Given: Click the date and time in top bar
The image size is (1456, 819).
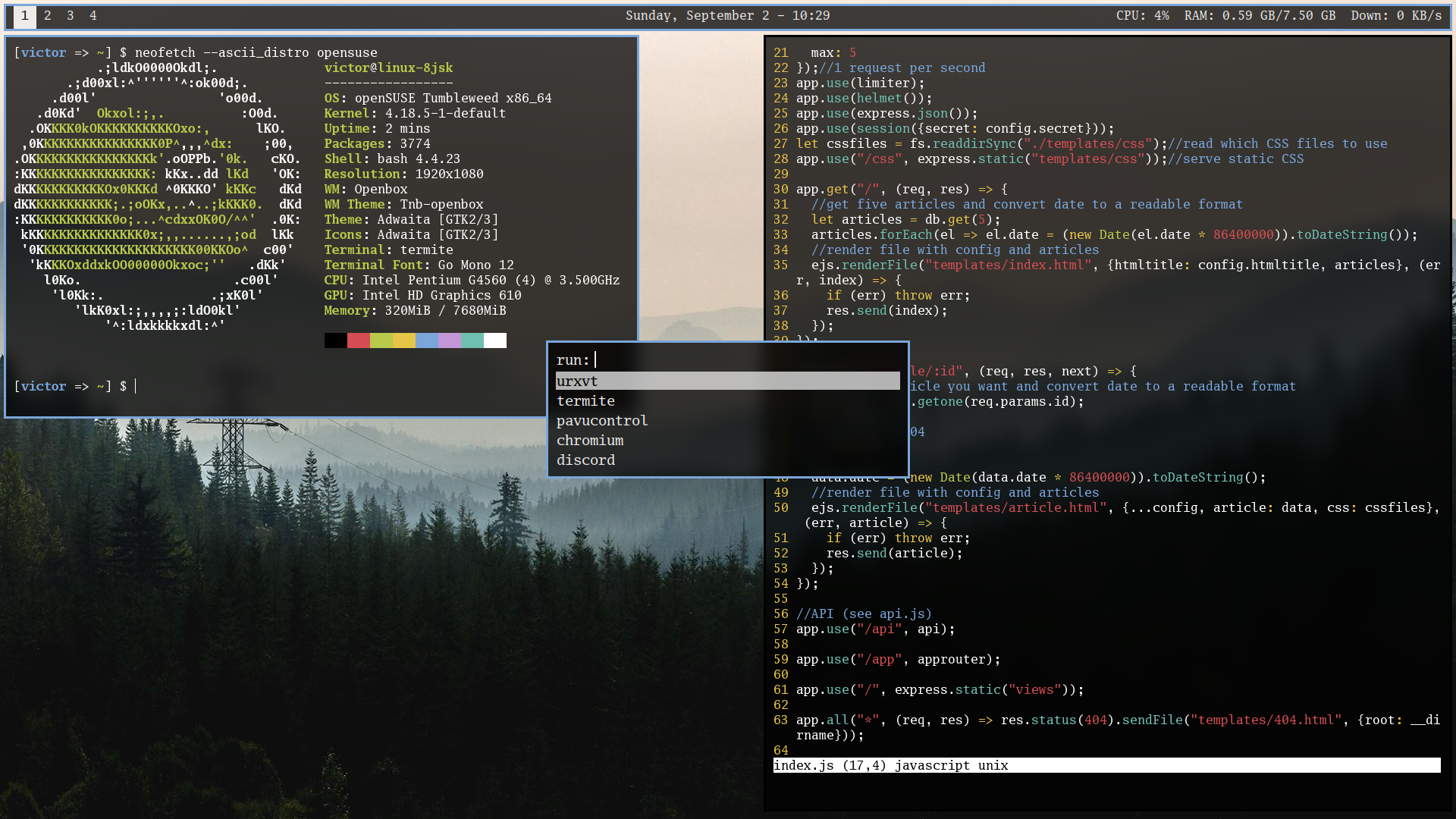Looking at the screenshot, I should [727, 16].
